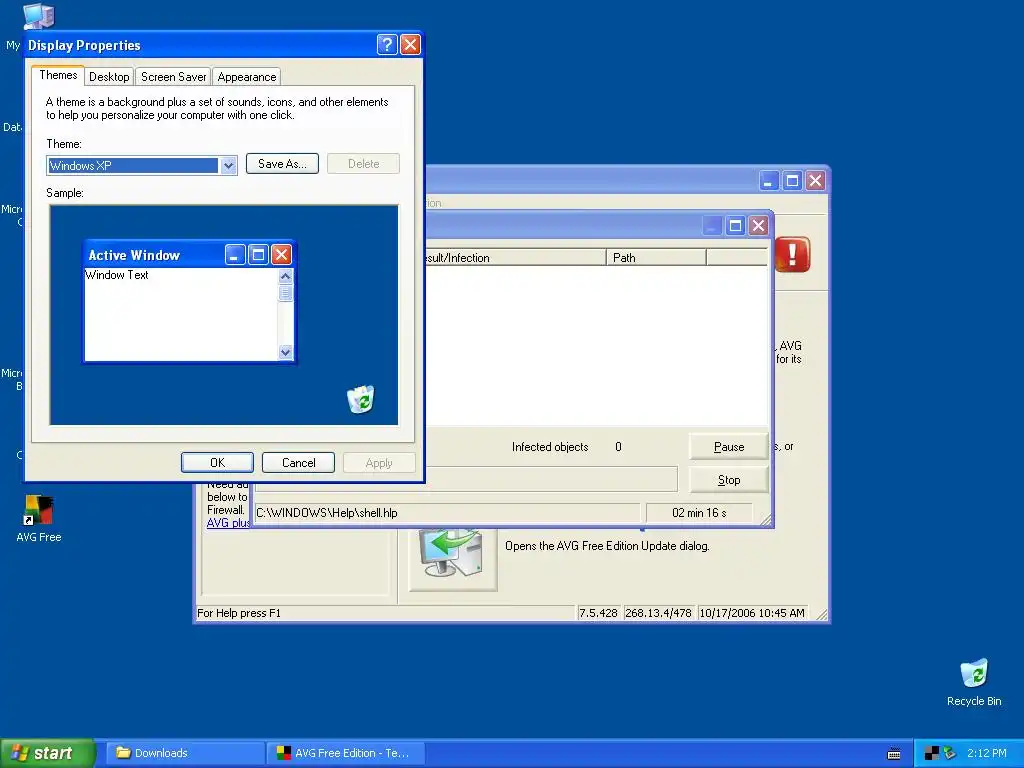1024x768 pixels.
Task: Click the scanned file path C:\WINDOWS\Help\shell.hlp
Action: click(327, 513)
